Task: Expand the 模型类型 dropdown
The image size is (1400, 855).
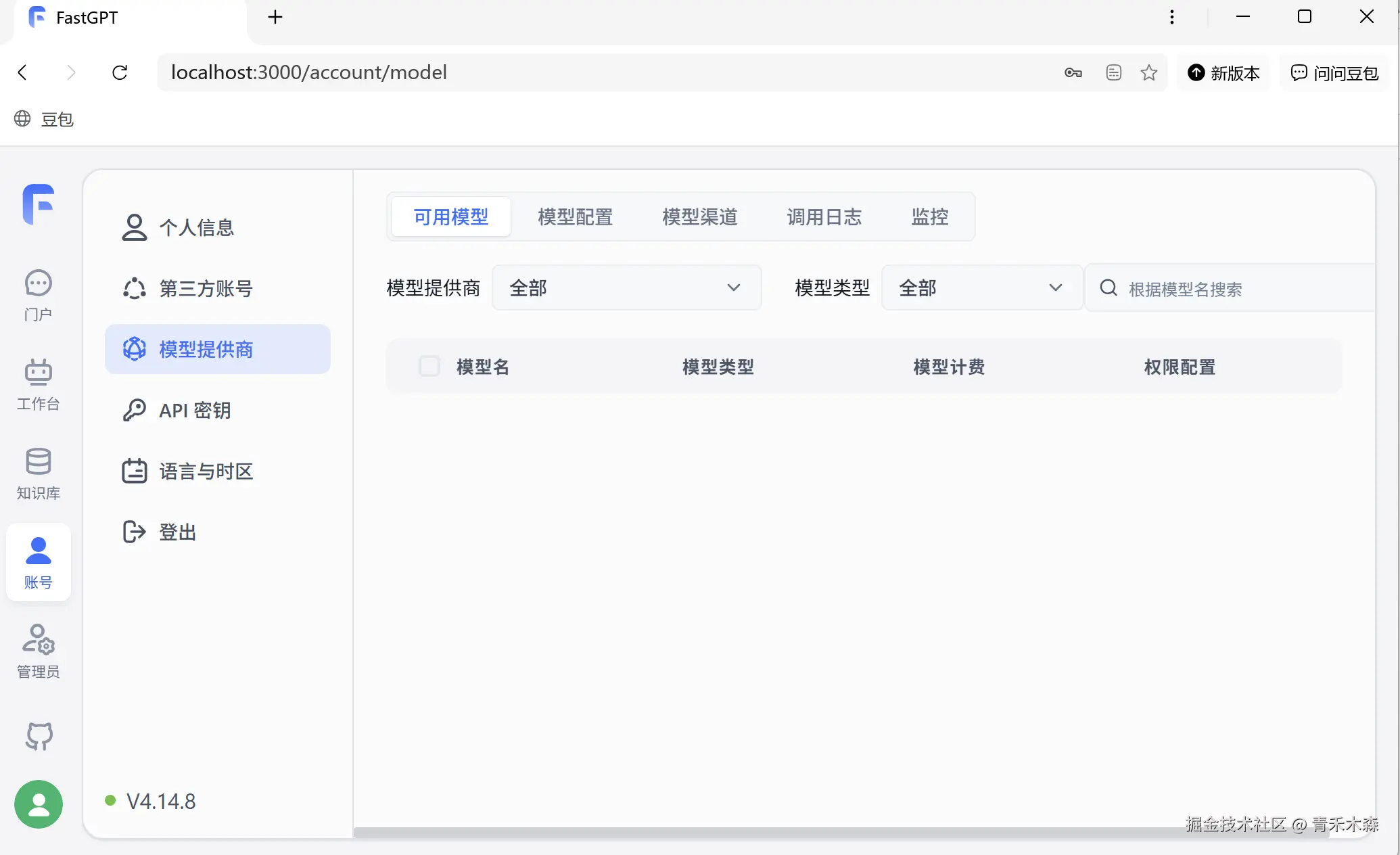Action: pyautogui.click(x=981, y=288)
